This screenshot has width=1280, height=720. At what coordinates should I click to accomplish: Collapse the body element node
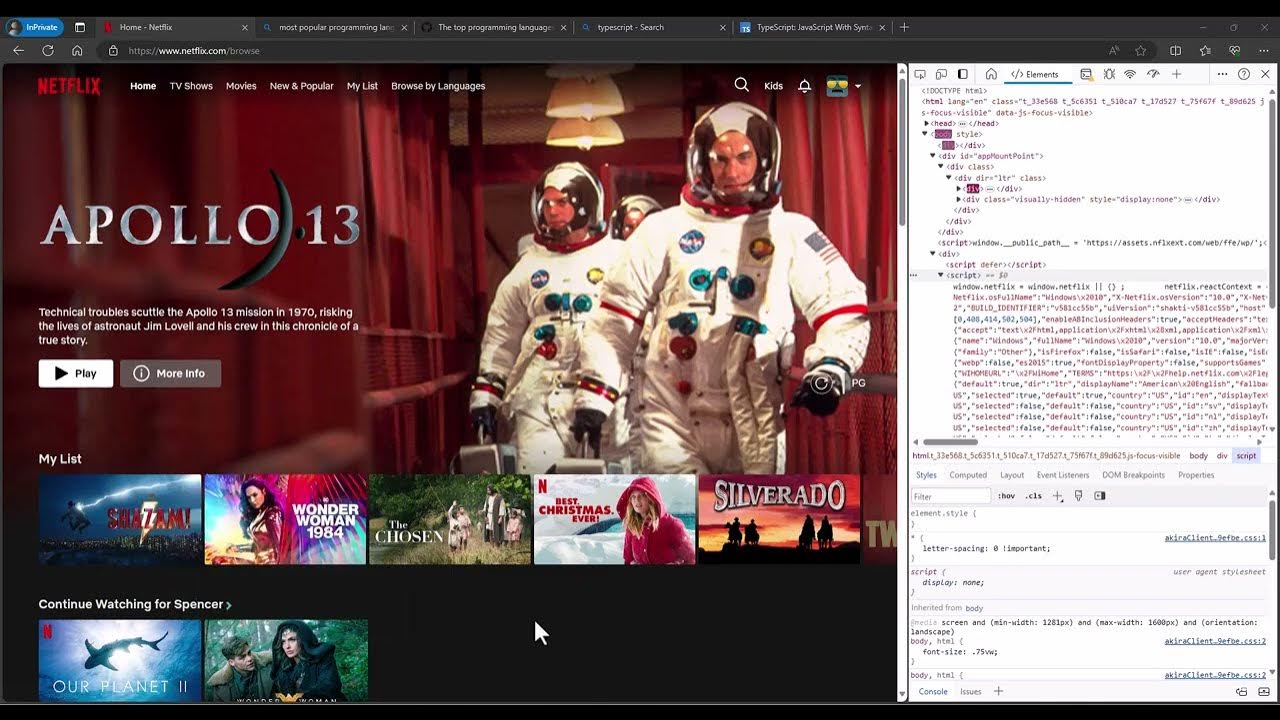(x=925, y=134)
